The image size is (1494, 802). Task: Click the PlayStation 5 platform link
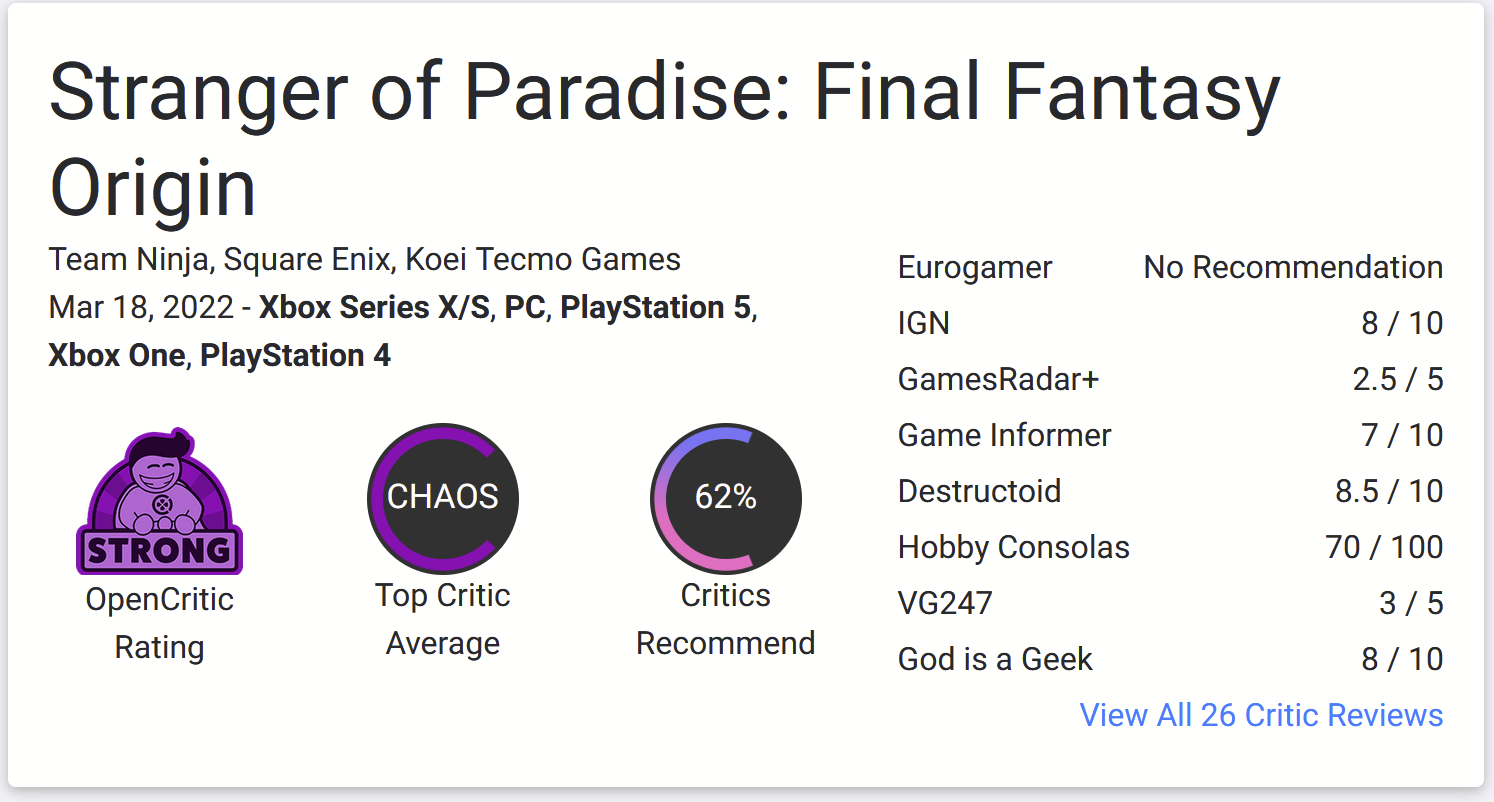tap(655, 308)
